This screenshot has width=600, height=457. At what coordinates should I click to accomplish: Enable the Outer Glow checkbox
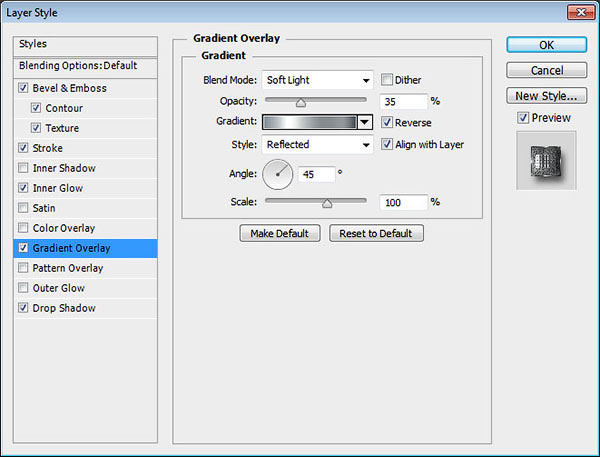[x=23, y=287]
